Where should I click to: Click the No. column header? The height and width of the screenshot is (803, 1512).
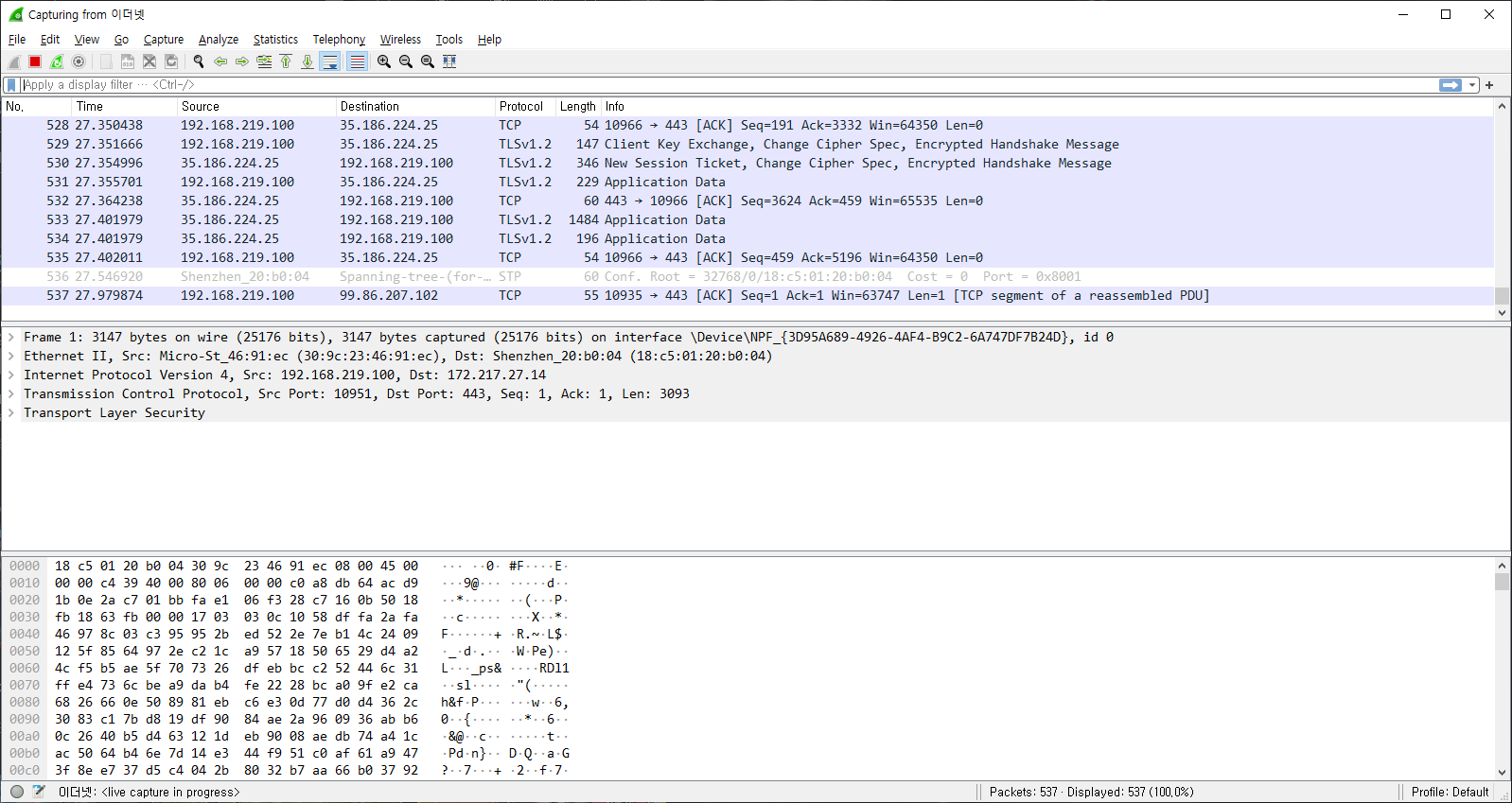click(x=37, y=107)
